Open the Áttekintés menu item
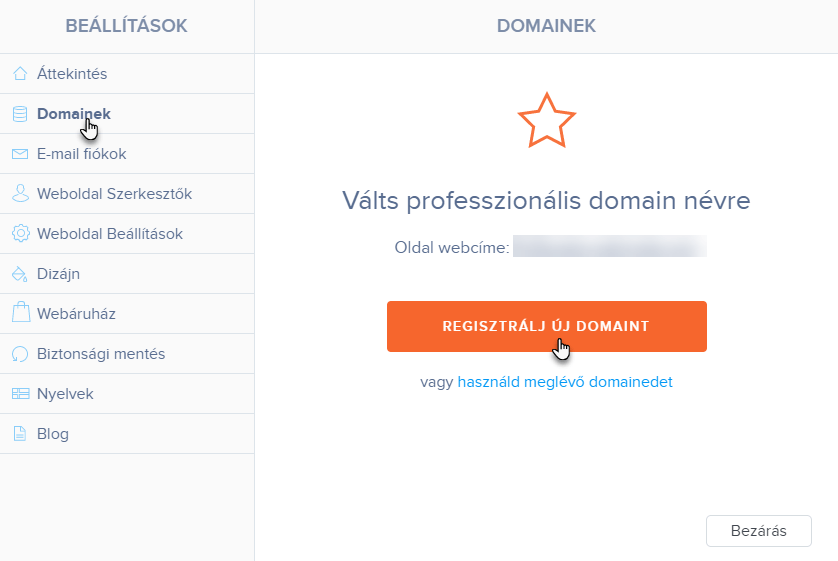The image size is (838, 561). click(127, 74)
